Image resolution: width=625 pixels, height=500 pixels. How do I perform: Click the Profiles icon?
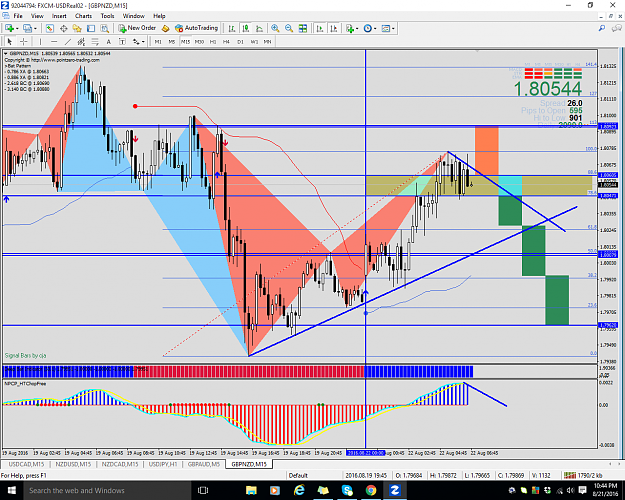point(27,28)
